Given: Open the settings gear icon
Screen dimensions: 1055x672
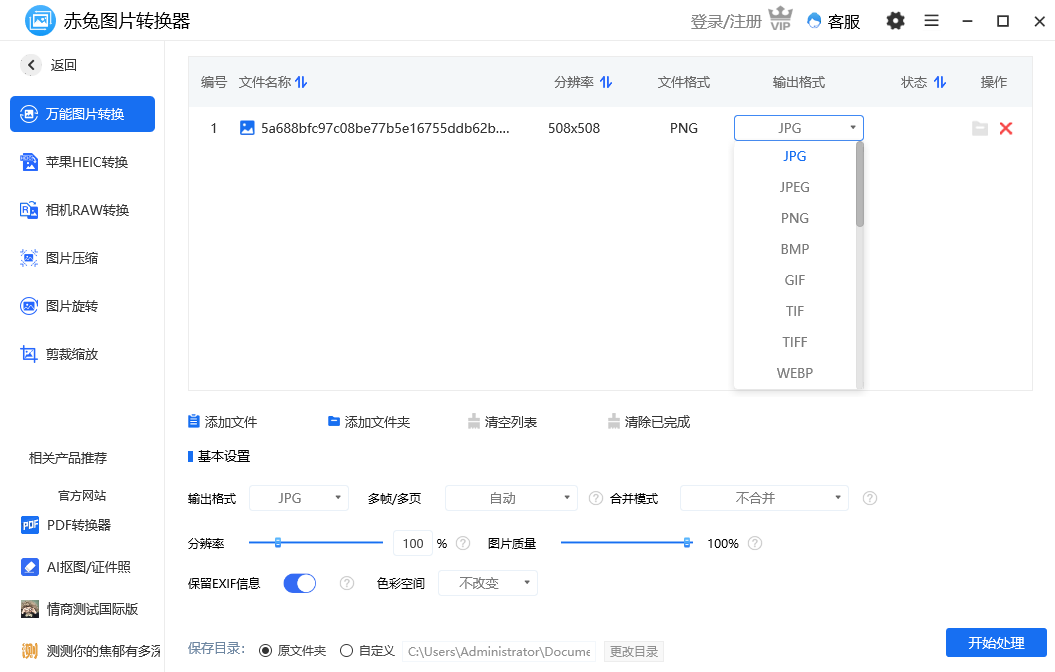Looking at the screenshot, I should [895, 21].
